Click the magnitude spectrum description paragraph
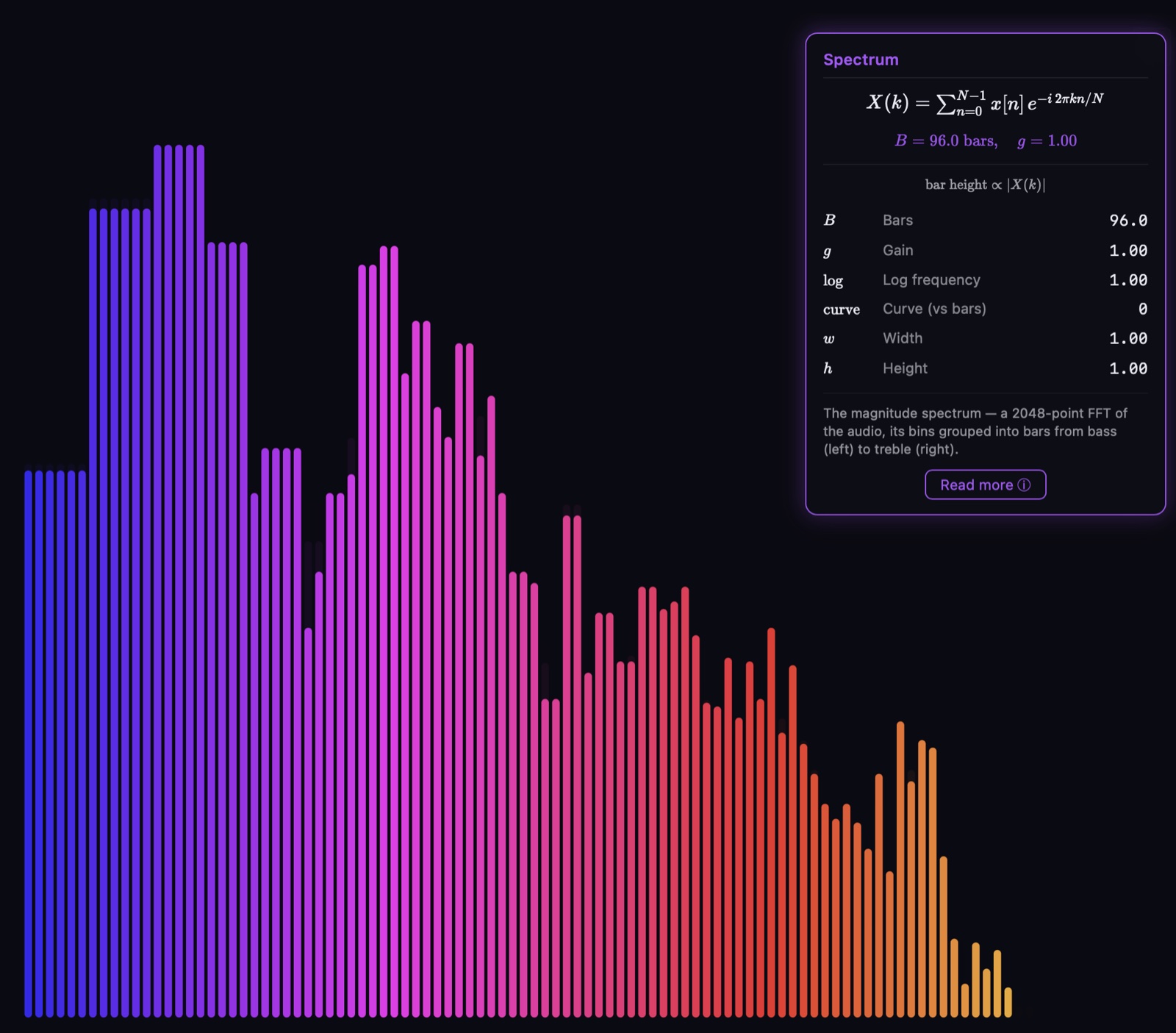The height and width of the screenshot is (1033, 1176). coord(975,431)
